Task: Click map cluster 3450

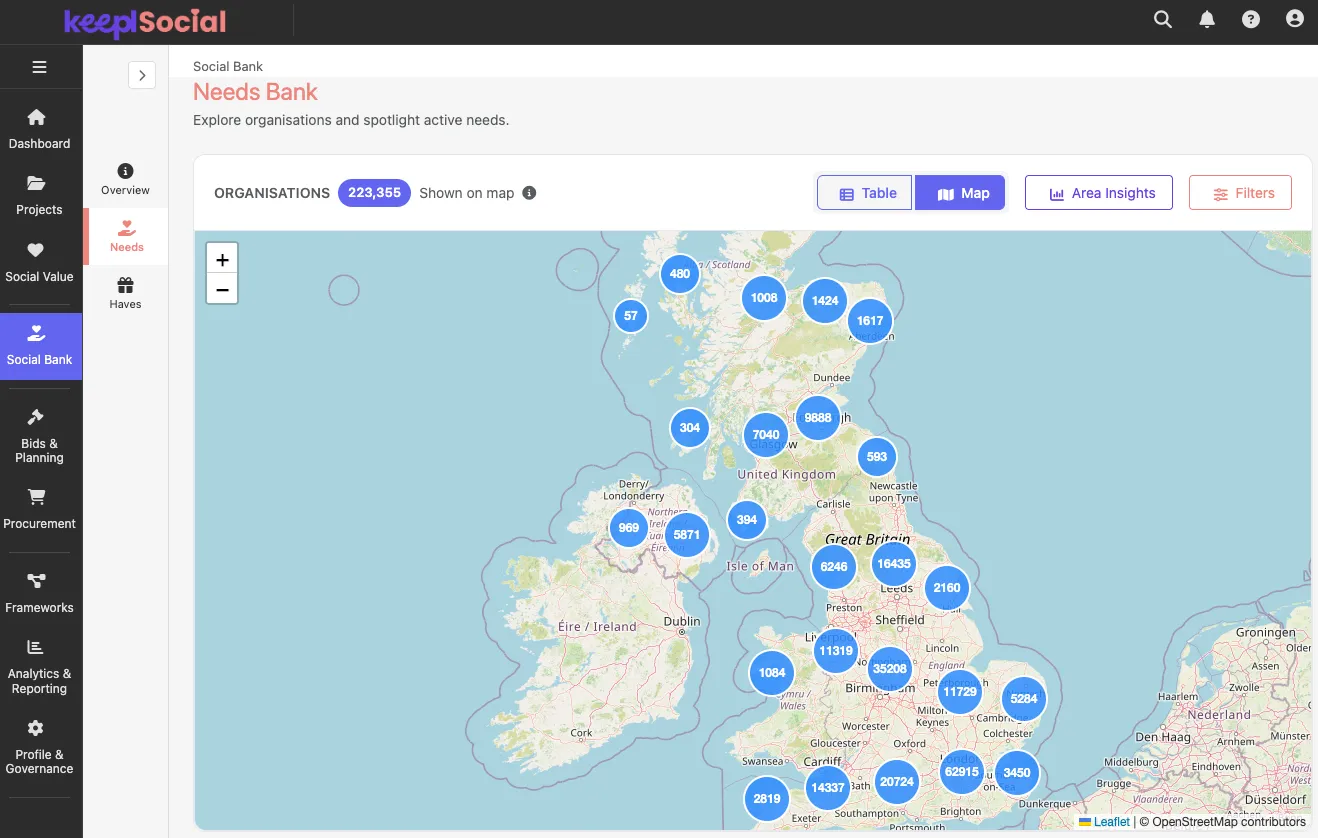Action: point(1017,773)
